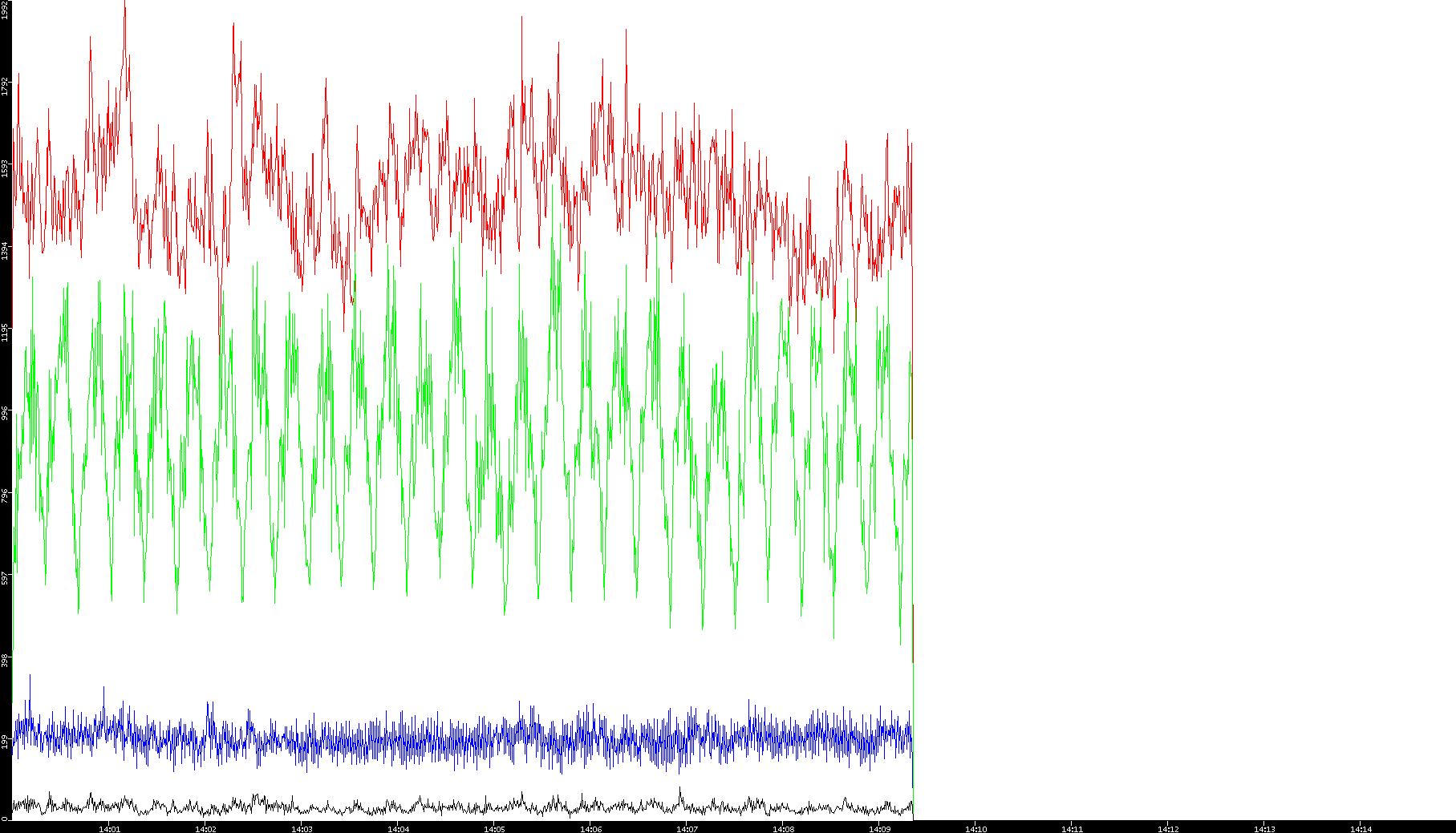Click the 1195 value on the vertical axis
This screenshot has height=833, width=1456.
tap(5, 332)
